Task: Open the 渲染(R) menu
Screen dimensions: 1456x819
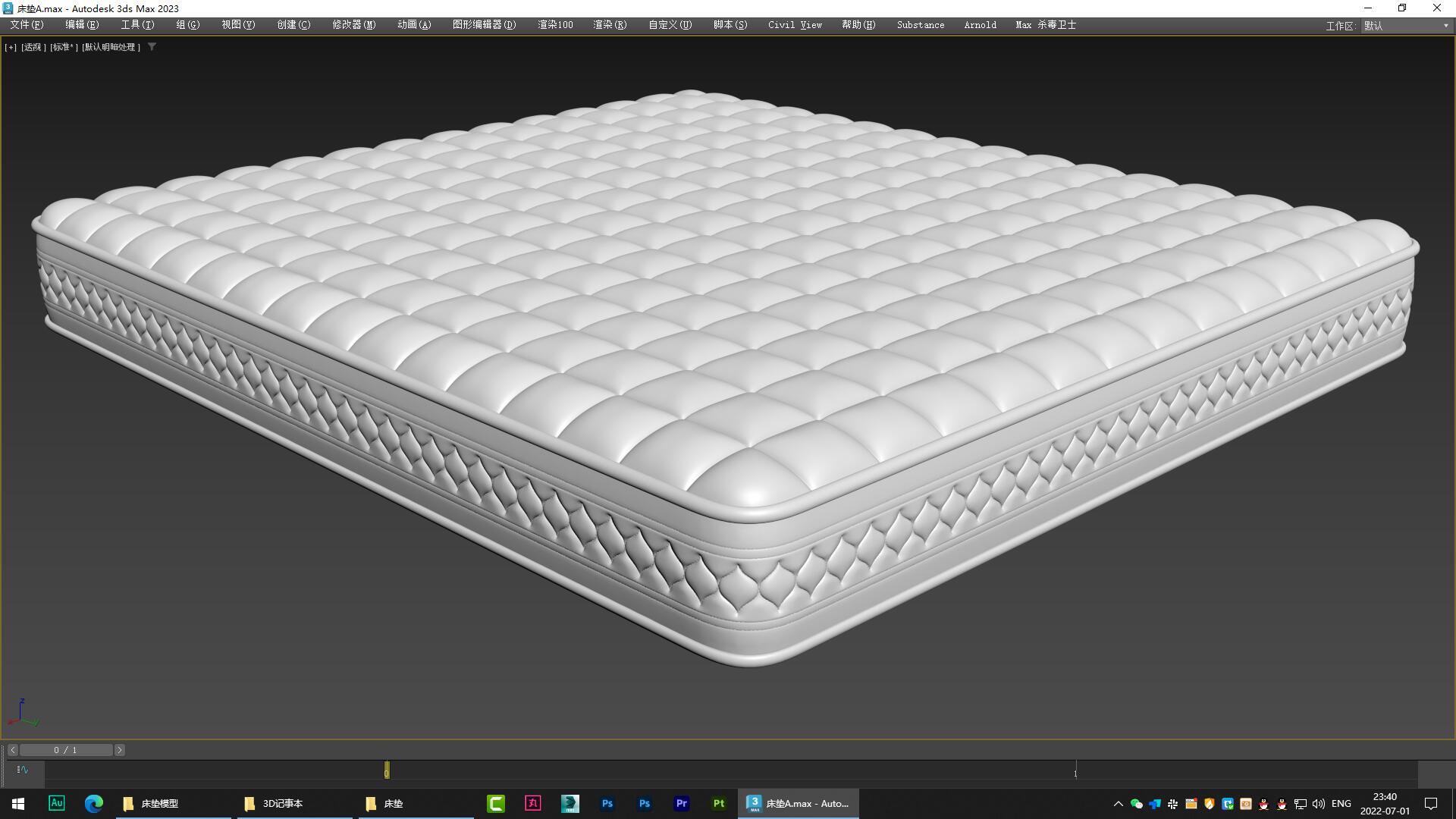Action: [x=609, y=24]
